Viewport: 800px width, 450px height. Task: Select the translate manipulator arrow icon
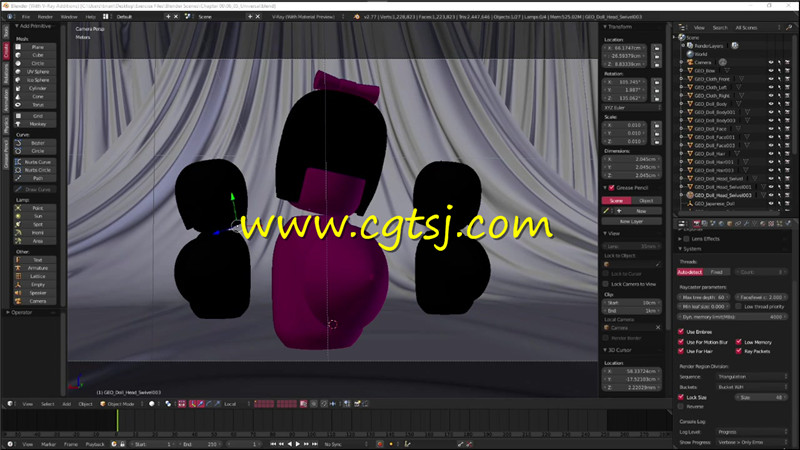click(201, 404)
